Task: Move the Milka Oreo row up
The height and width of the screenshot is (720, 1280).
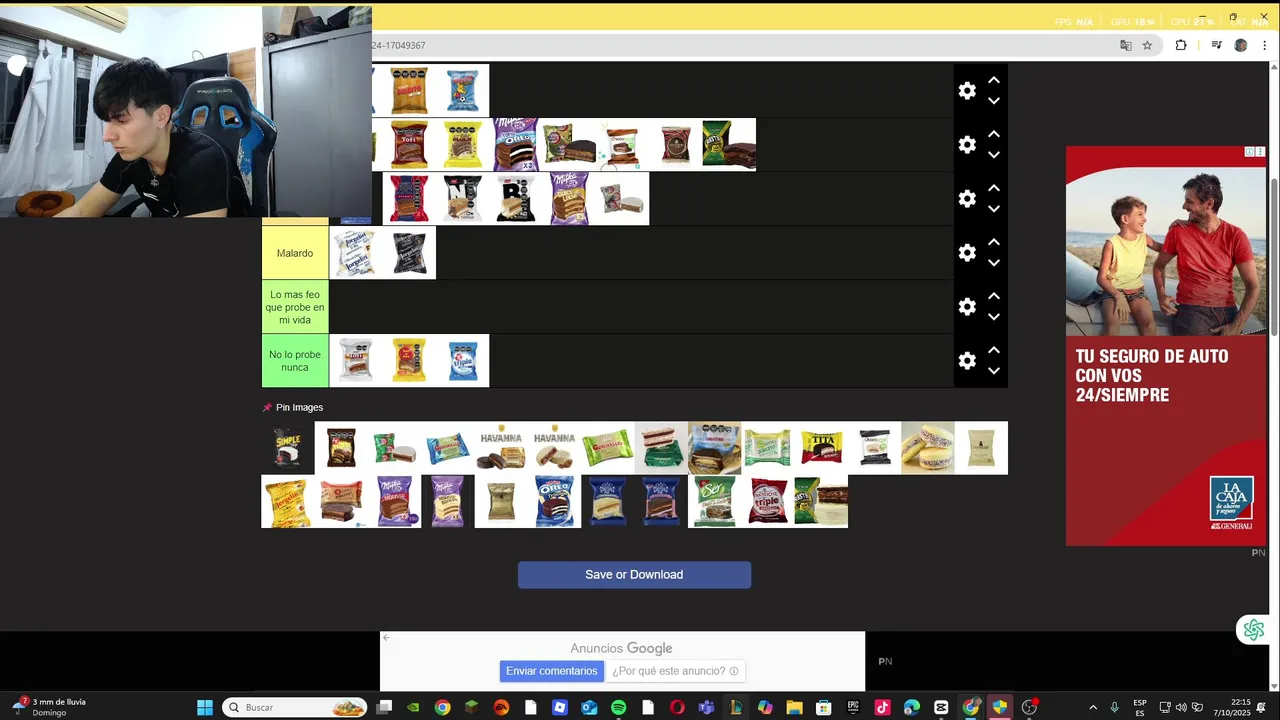Action: (x=994, y=134)
